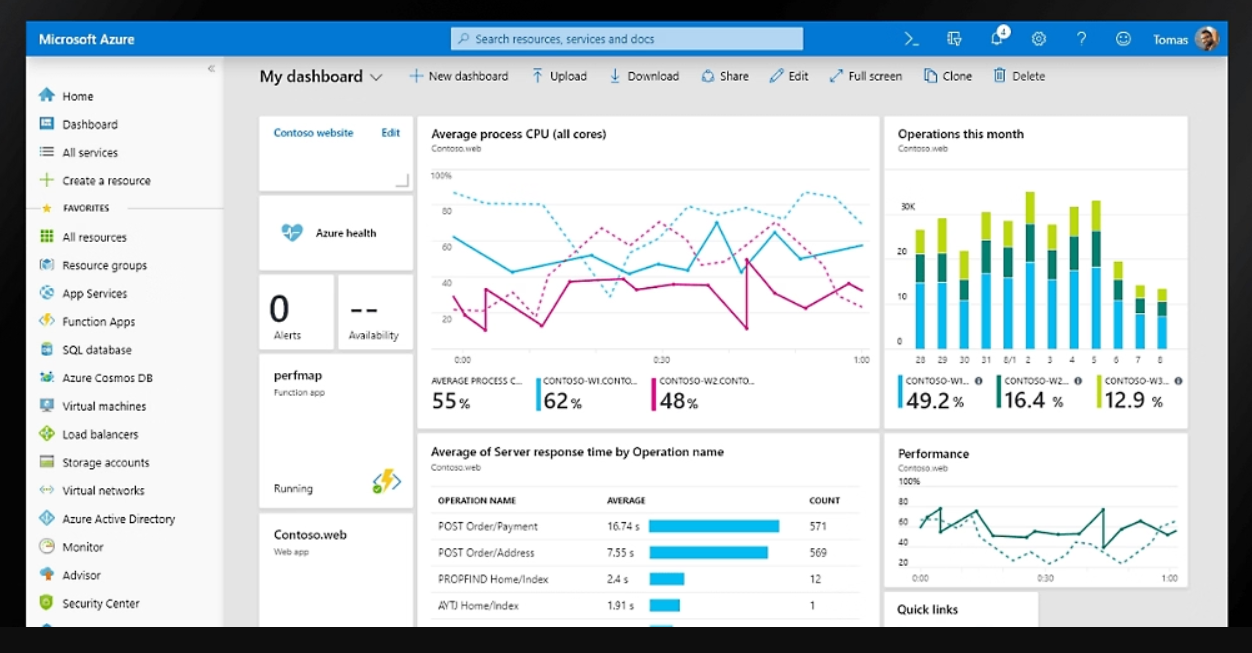Click the New dashboard button

click(x=458, y=76)
